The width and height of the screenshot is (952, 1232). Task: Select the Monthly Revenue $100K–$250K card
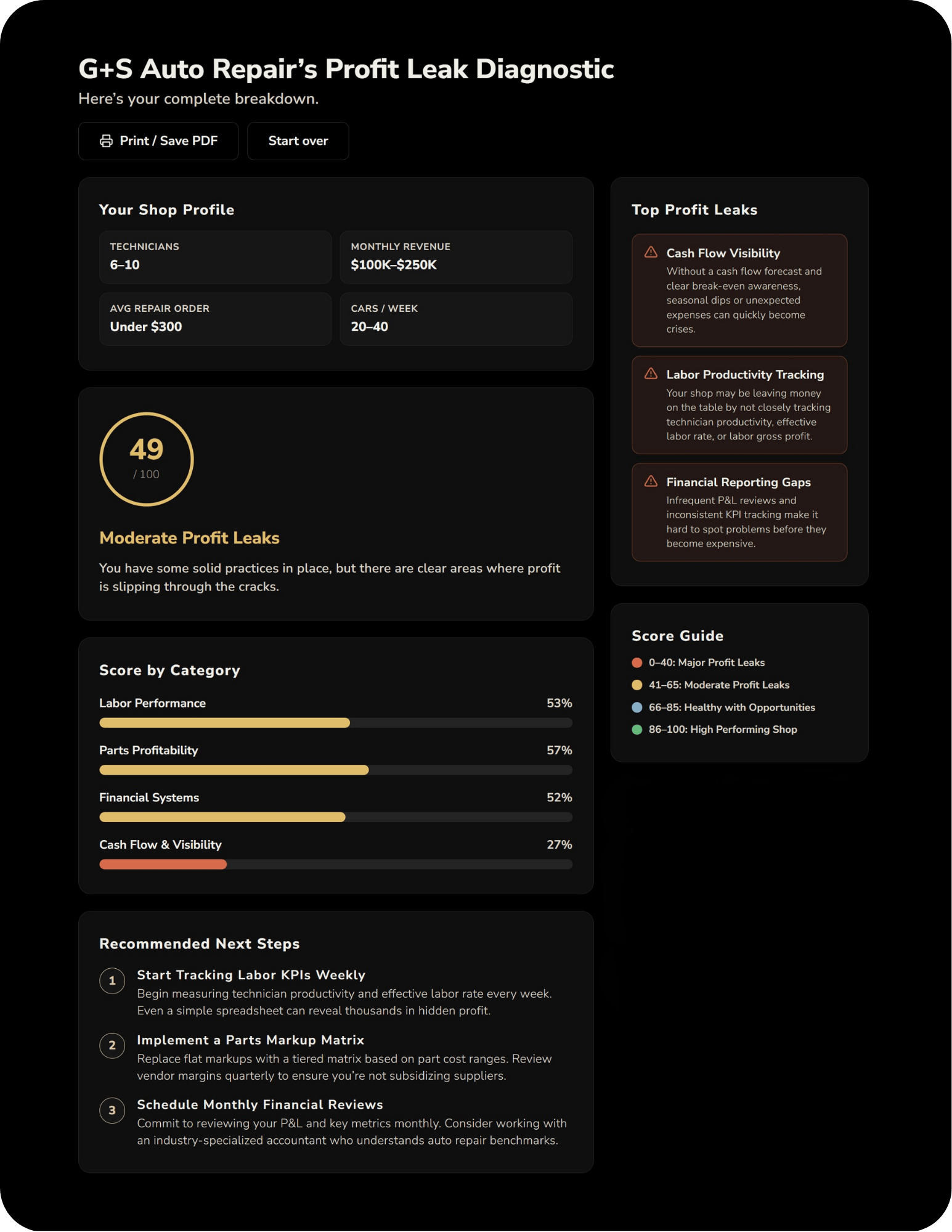(456, 257)
